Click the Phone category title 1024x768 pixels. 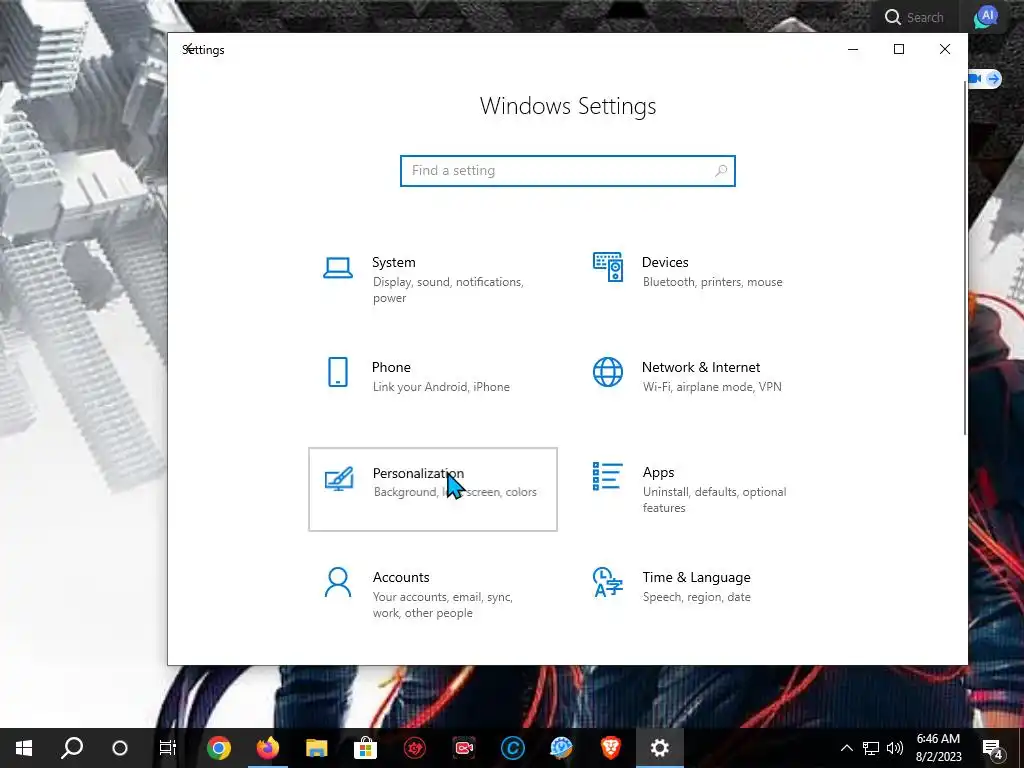(x=391, y=367)
